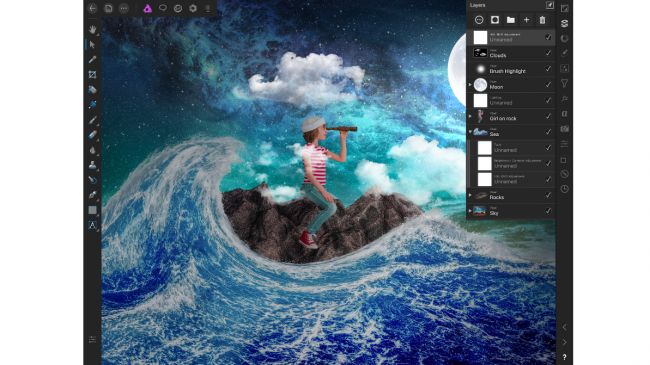Select the Clone stamp tool

(92, 165)
